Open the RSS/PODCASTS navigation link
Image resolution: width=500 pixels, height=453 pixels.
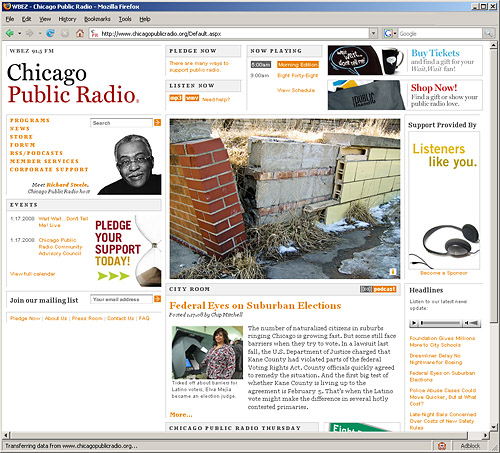click(x=36, y=153)
